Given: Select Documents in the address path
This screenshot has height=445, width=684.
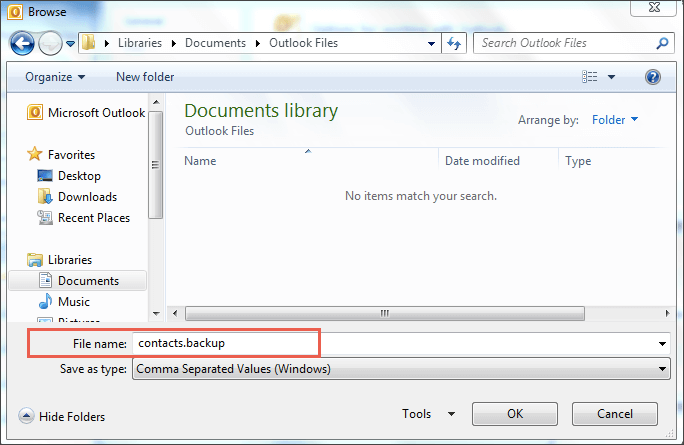Looking at the screenshot, I should click(215, 43).
